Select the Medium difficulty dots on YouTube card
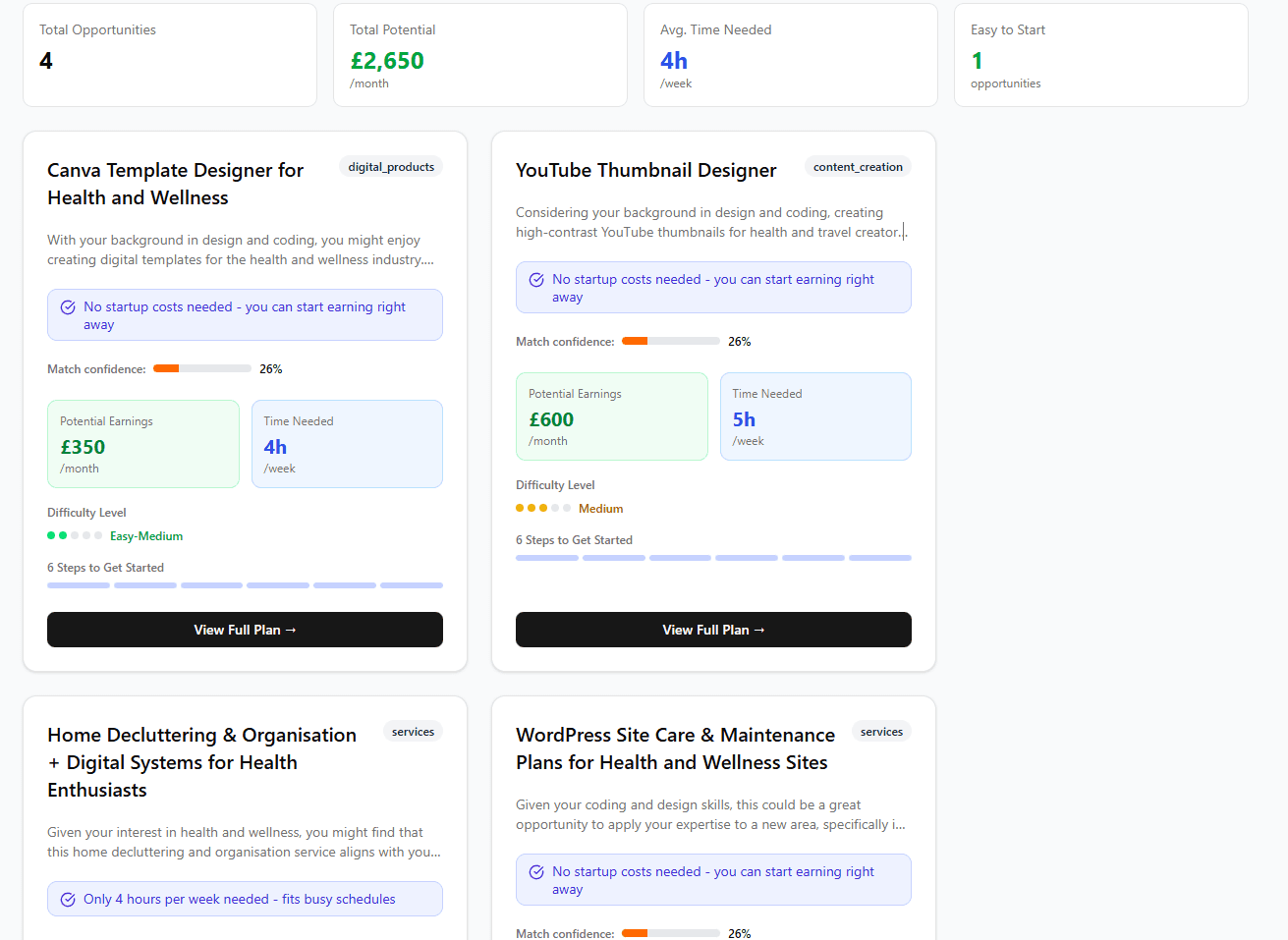1288x940 pixels. [542, 508]
